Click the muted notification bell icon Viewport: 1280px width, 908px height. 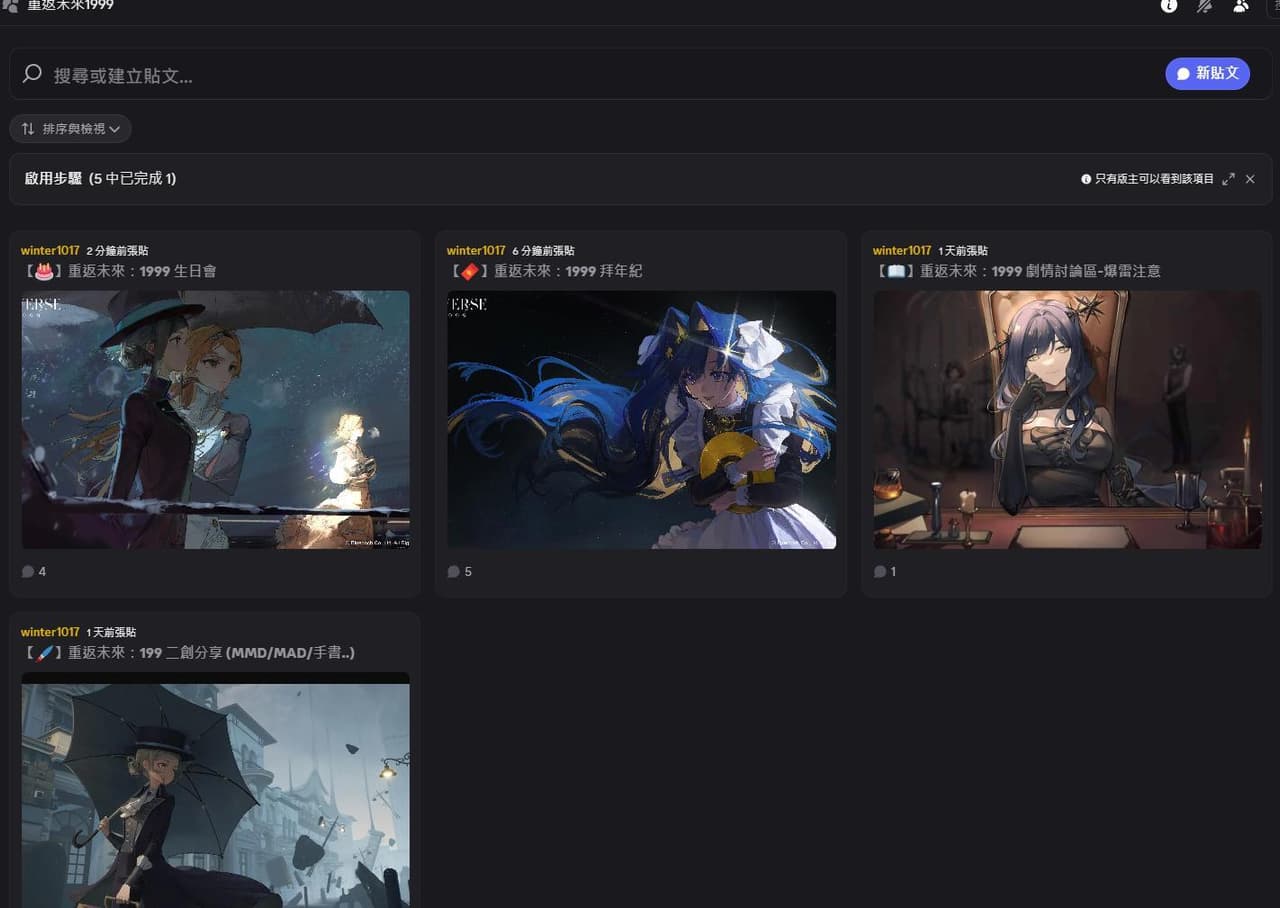(1205, 6)
